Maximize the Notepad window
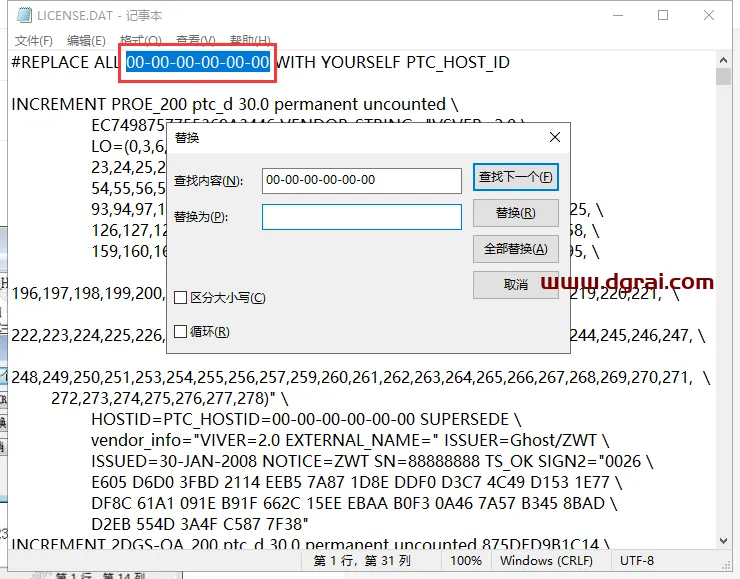 tap(663, 16)
